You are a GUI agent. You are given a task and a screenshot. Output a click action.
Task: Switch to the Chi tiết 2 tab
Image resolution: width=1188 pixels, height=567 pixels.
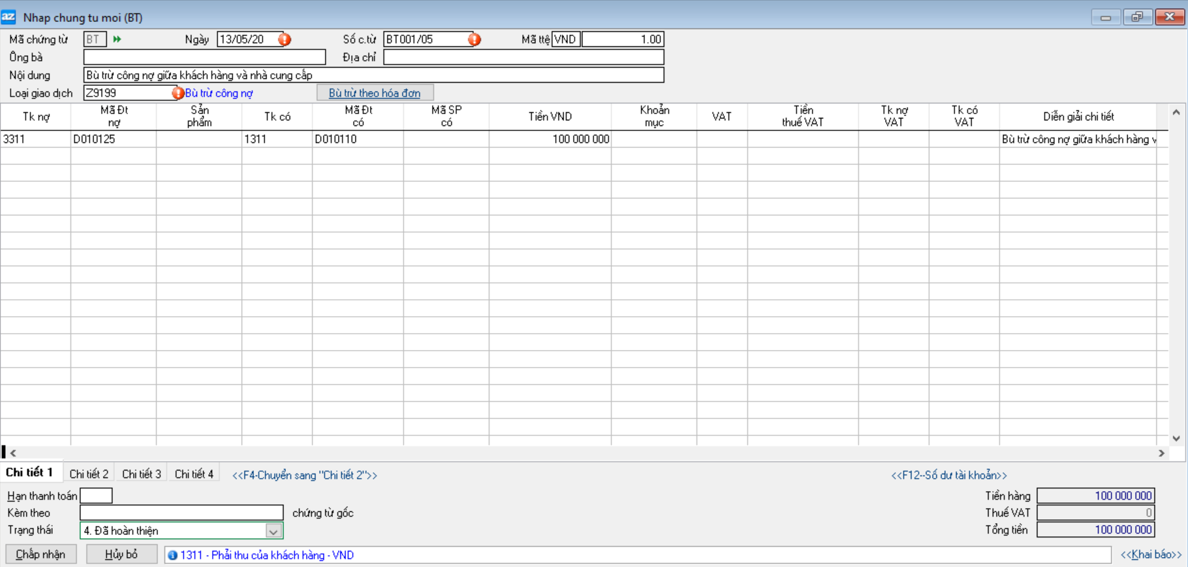(x=89, y=474)
